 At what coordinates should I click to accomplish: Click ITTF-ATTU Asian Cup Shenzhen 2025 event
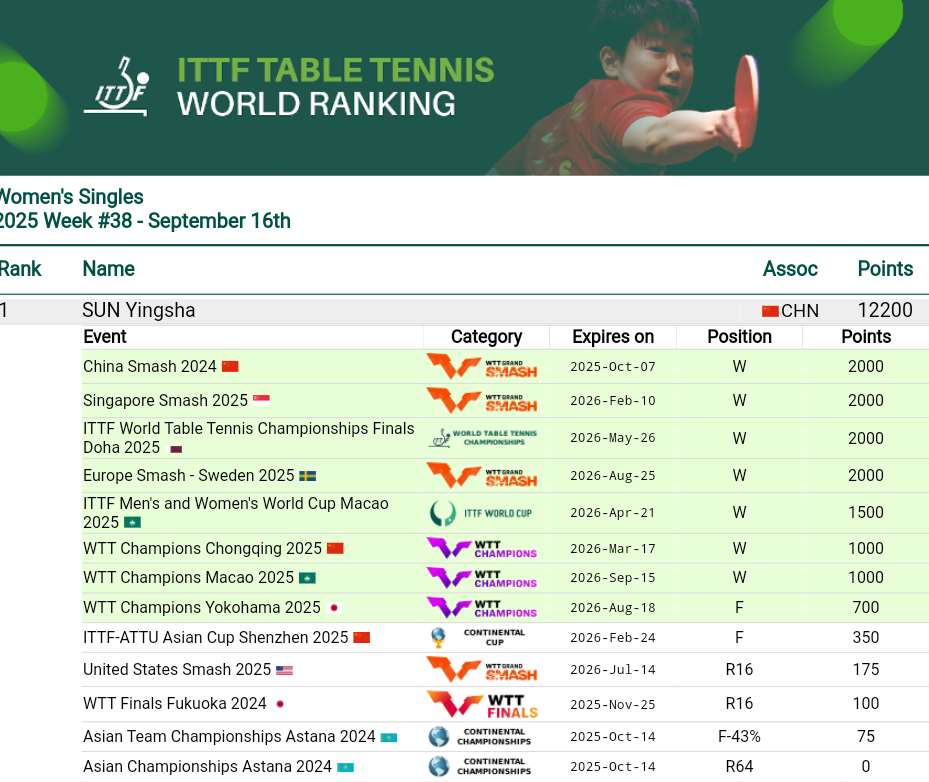(x=216, y=637)
